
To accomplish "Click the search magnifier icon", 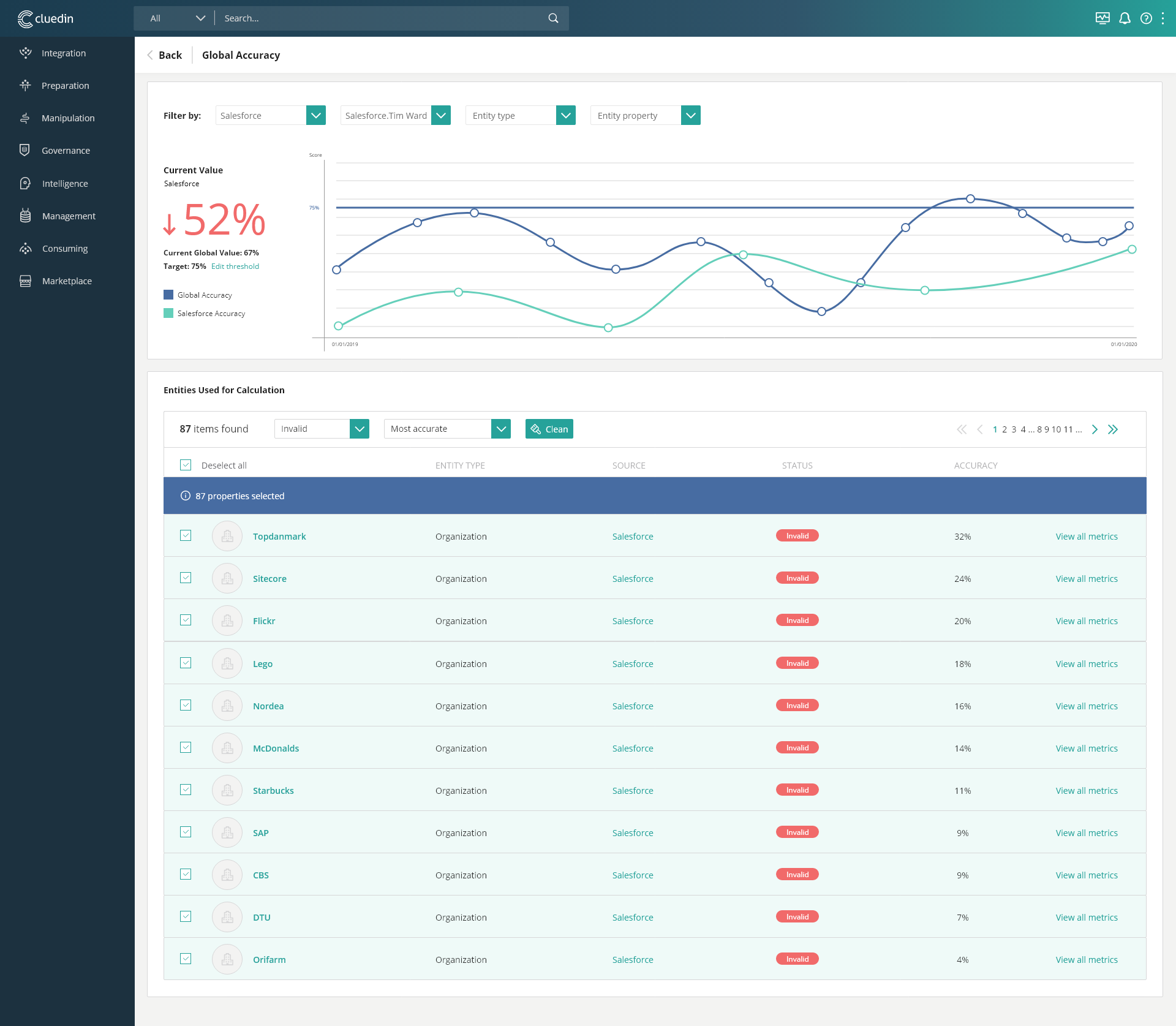I will coord(553,18).
